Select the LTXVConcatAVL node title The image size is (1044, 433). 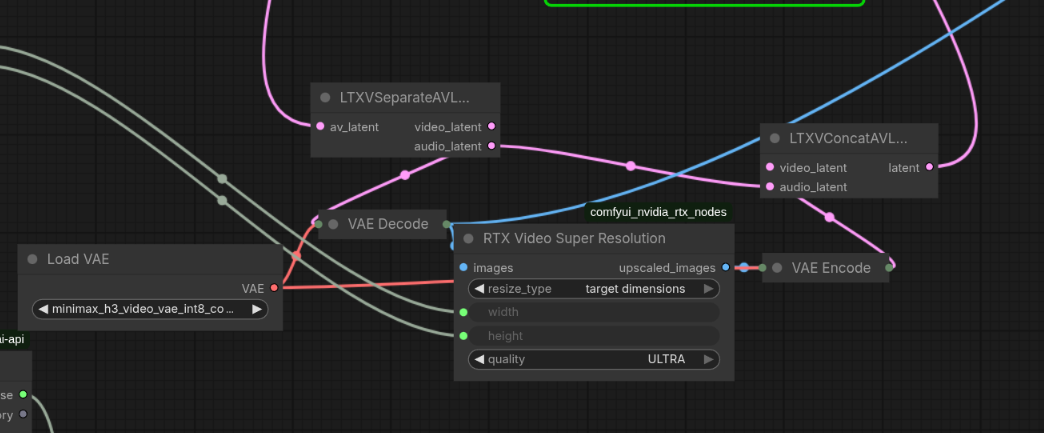[x=848, y=139]
